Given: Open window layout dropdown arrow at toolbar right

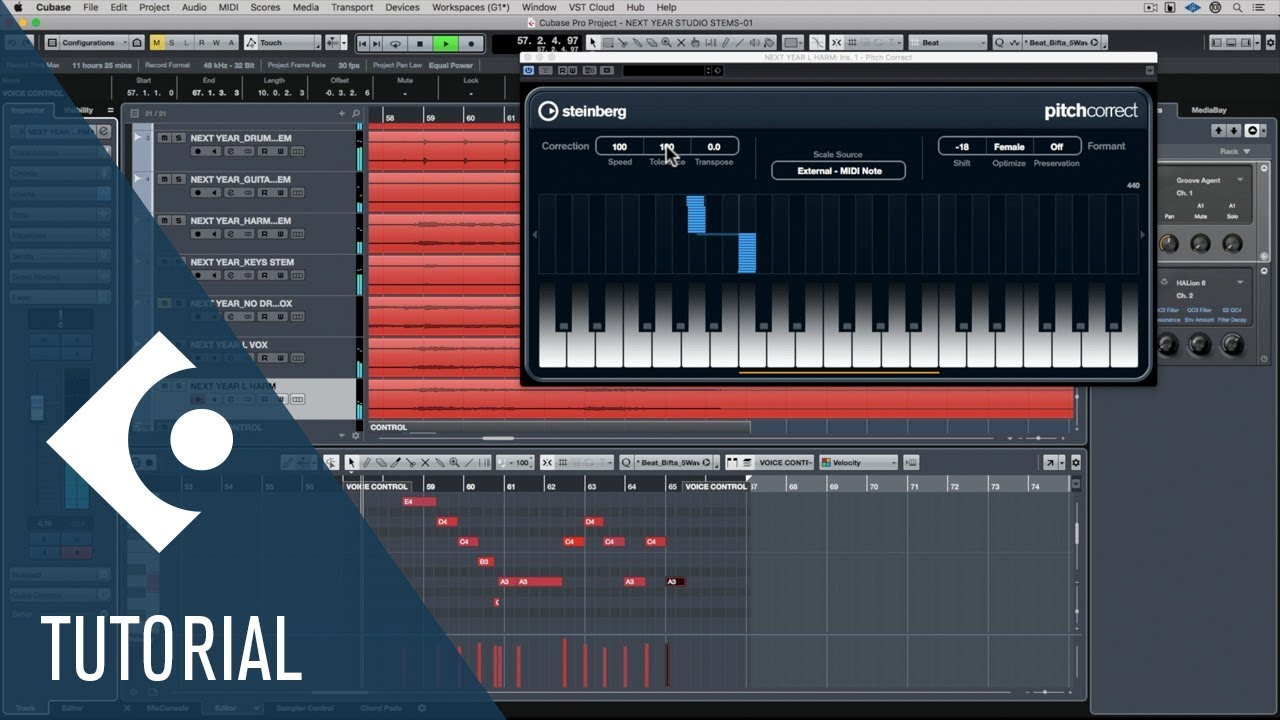Looking at the screenshot, I should tap(1257, 43).
